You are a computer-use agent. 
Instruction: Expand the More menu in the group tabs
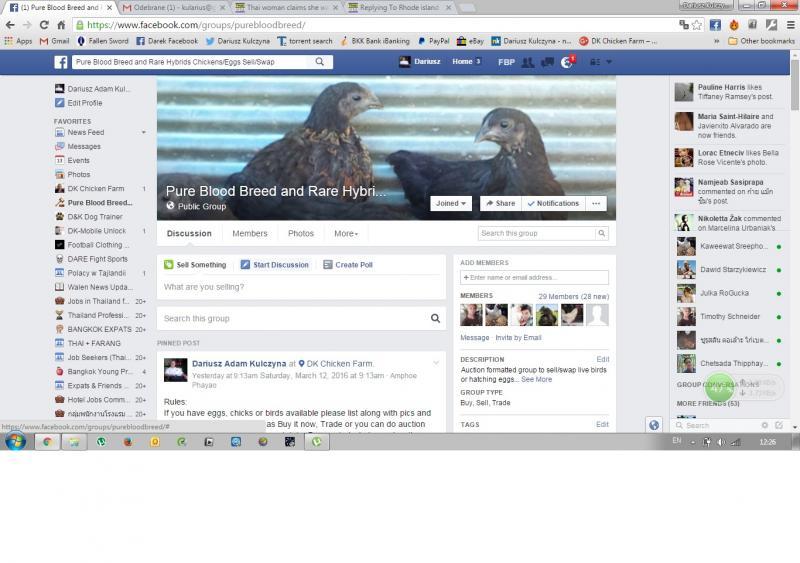pyautogui.click(x=346, y=234)
